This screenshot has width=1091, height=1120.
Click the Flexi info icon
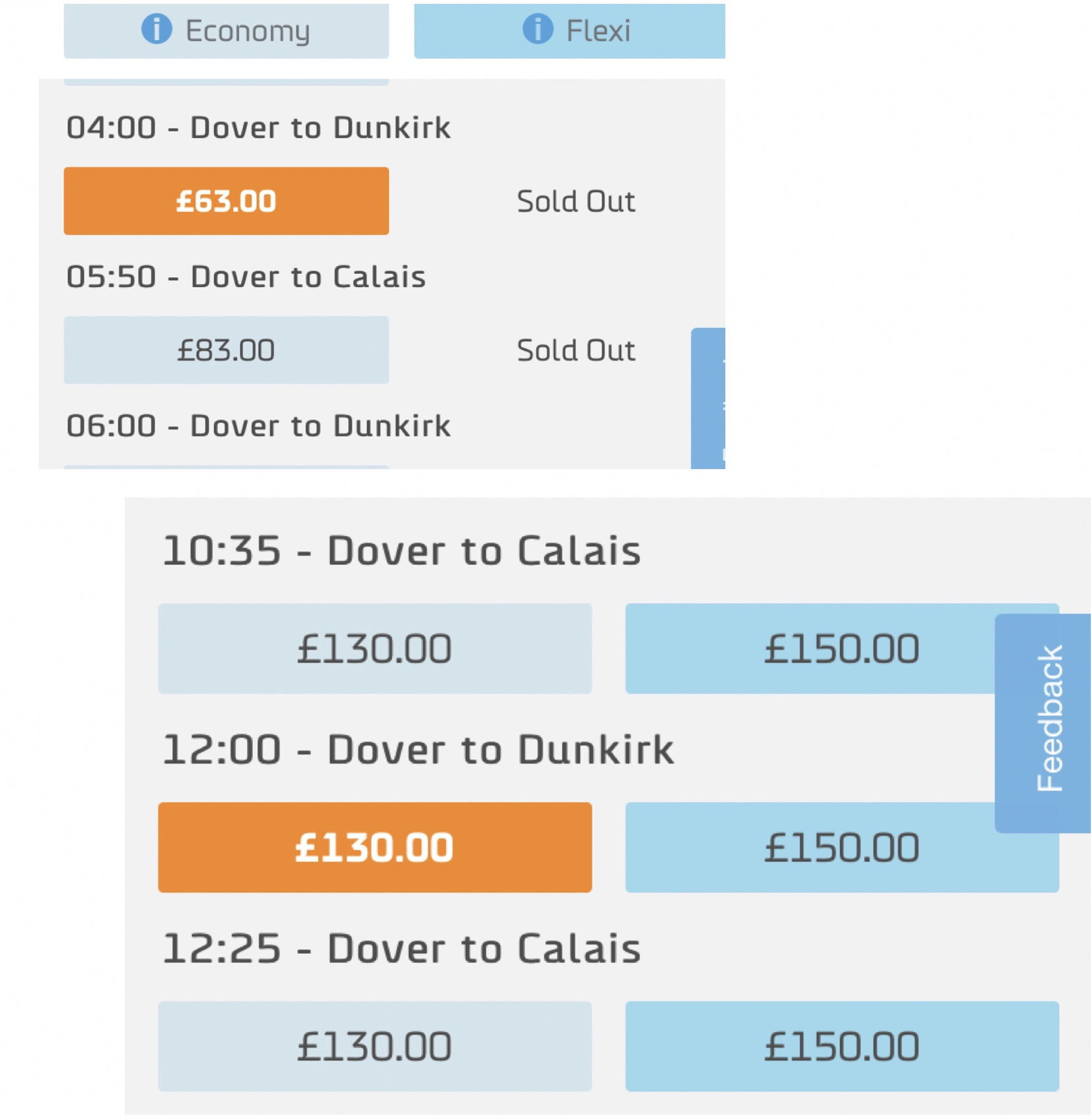[538, 30]
